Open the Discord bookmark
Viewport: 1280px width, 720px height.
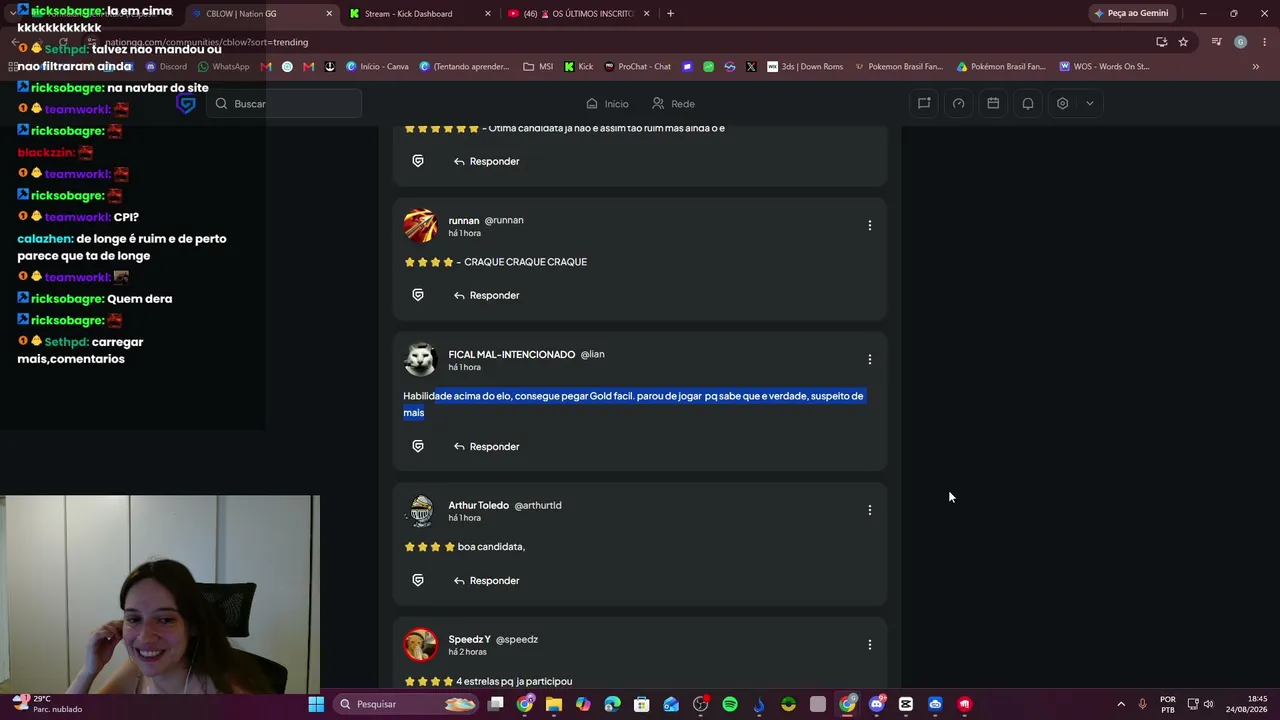coord(166,67)
